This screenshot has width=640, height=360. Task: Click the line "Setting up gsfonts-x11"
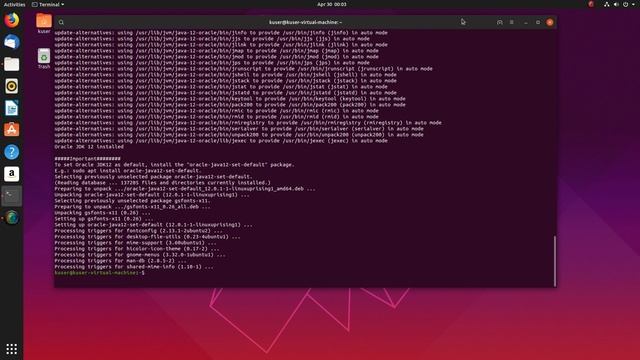104,219
